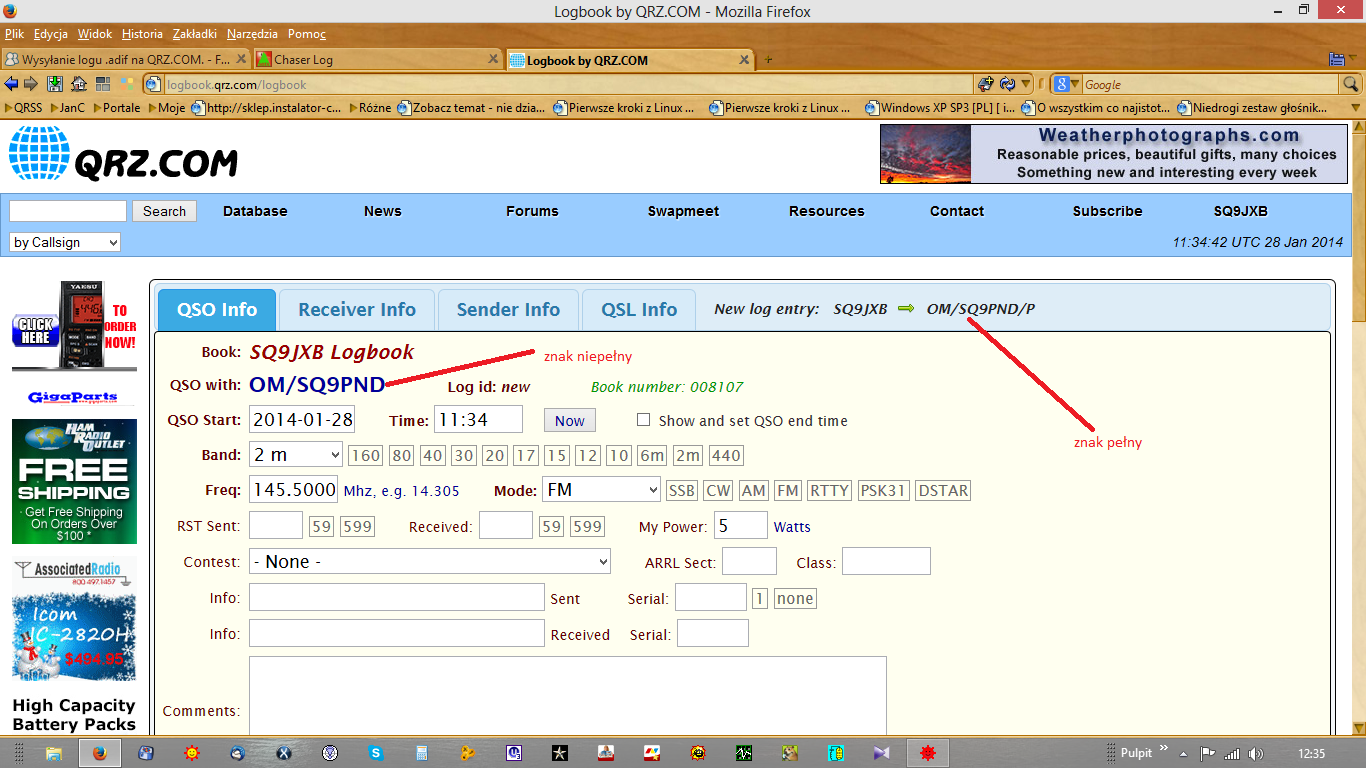Click the list-all-tabs icon at the tab bar's right end
The image size is (1366, 768).
(x=1337, y=60)
